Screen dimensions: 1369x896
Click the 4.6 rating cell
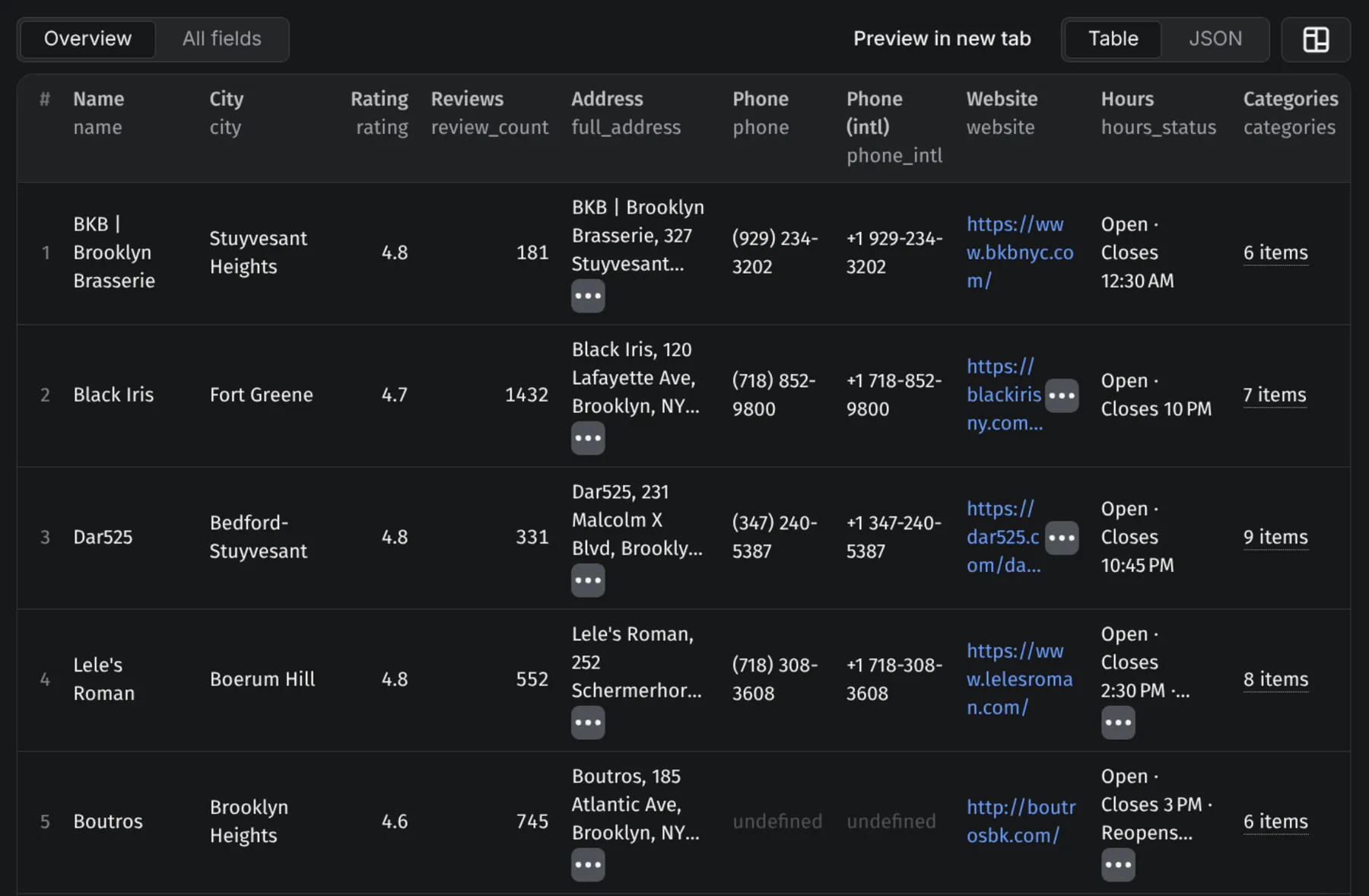395,821
